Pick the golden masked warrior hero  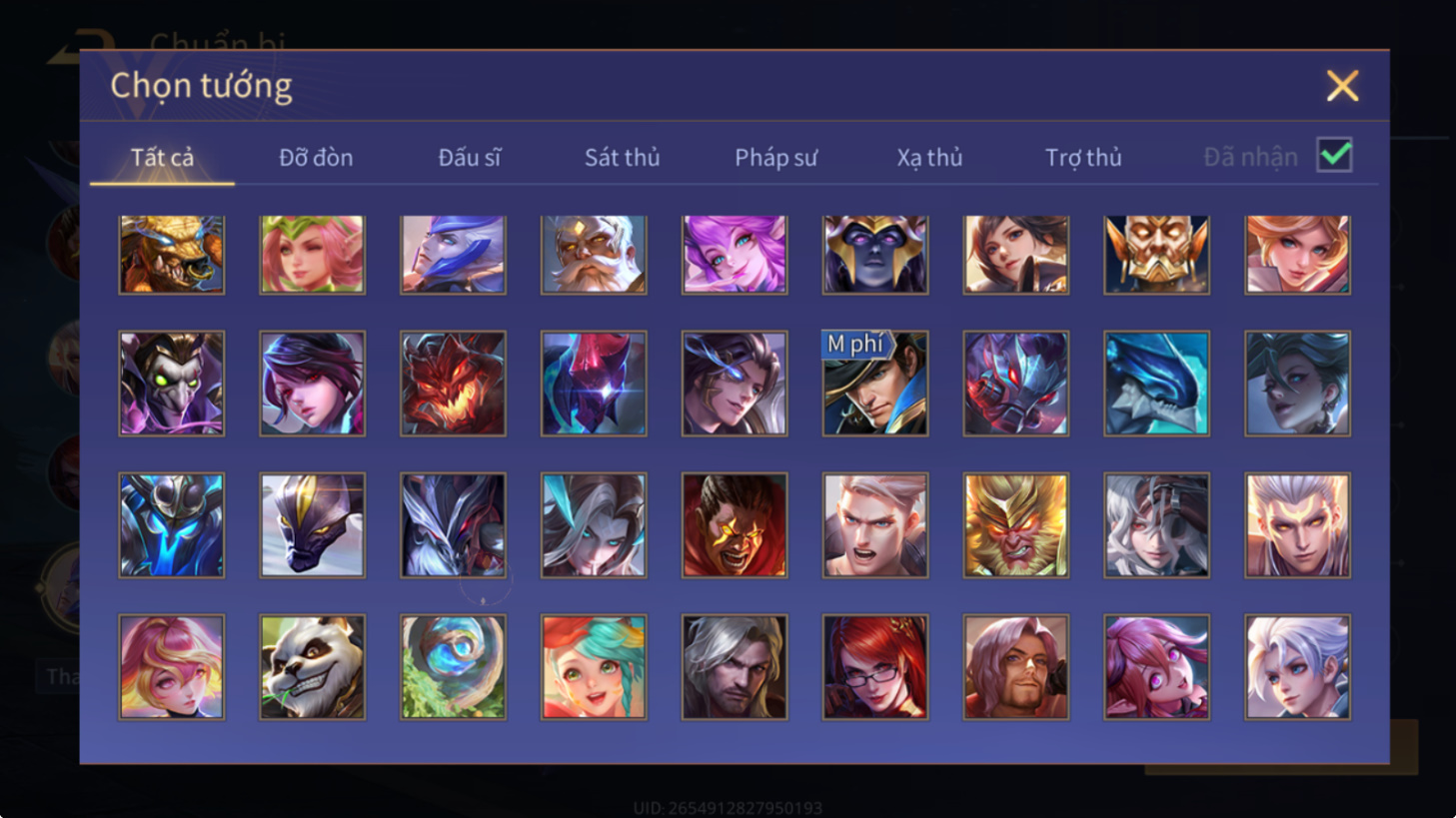point(1156,255)
